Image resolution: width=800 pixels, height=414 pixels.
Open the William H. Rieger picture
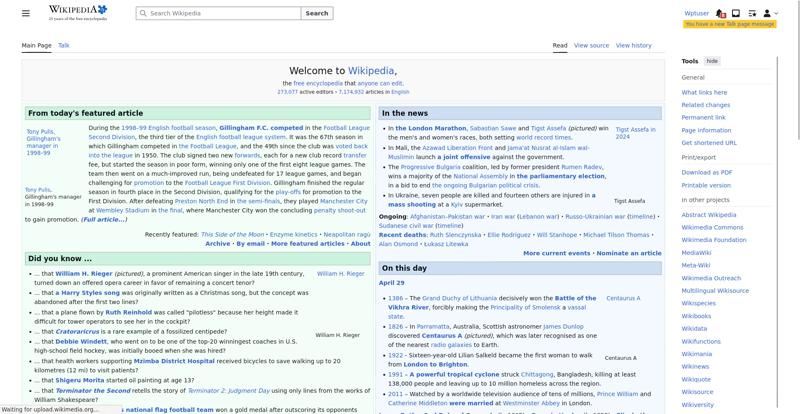point(341,273)
